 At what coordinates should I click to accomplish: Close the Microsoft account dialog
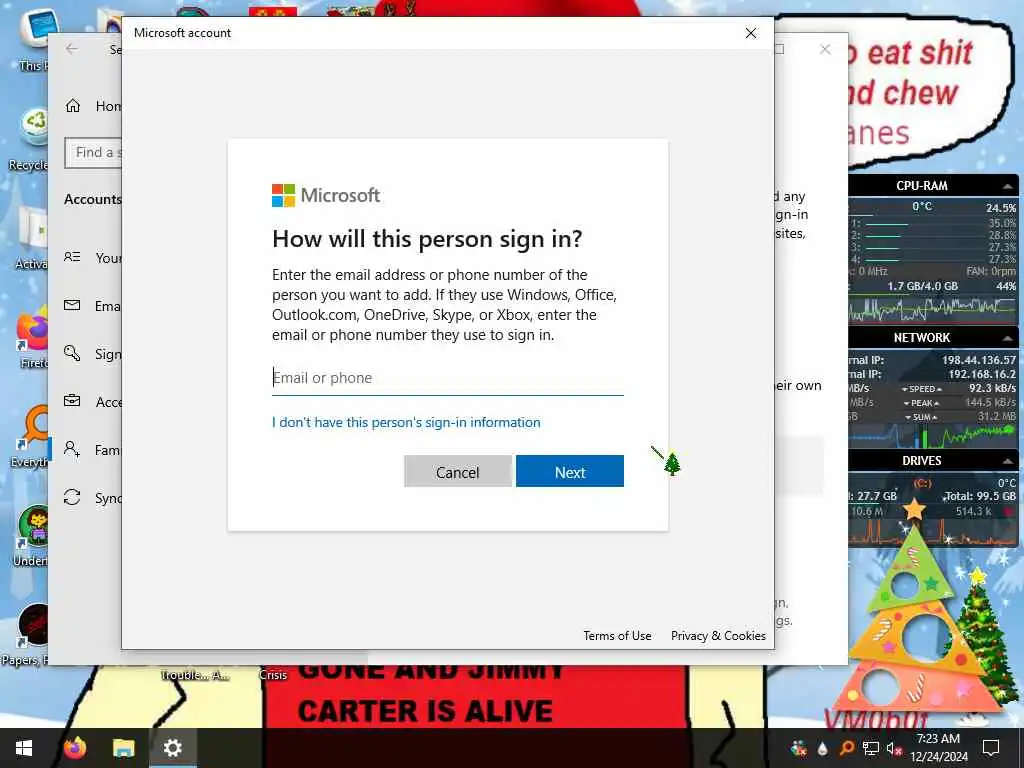coord(751,33)
